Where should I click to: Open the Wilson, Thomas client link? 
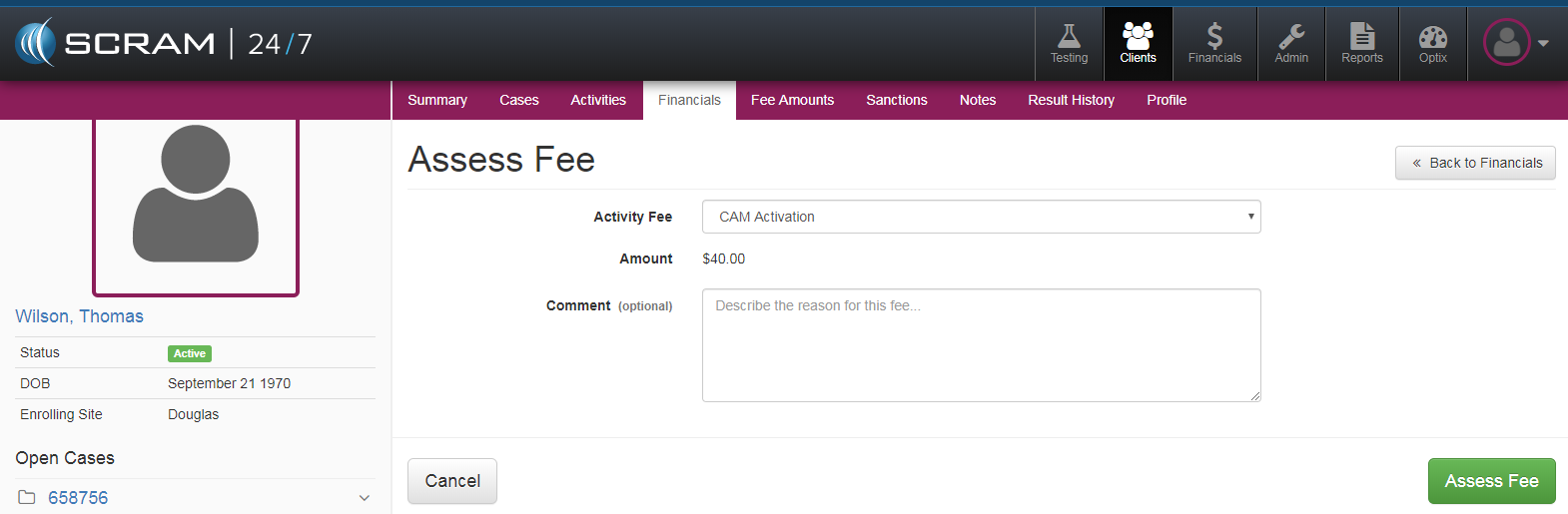(x=80, y=316)
